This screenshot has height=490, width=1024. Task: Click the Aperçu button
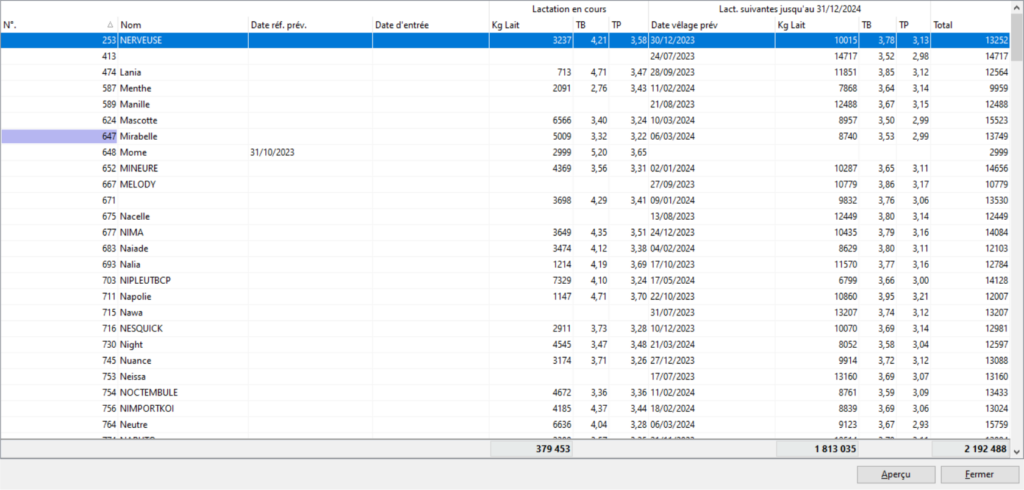point(896,475)
